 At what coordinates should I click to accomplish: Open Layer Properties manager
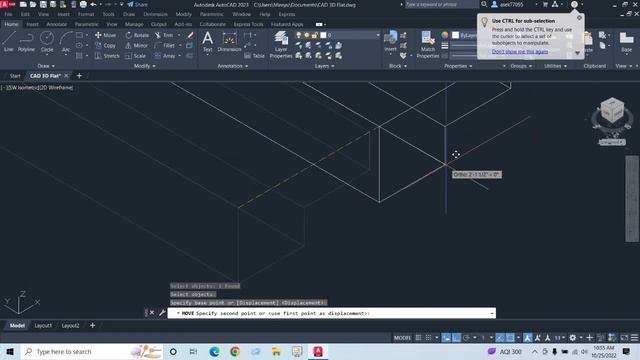point(281,45)
